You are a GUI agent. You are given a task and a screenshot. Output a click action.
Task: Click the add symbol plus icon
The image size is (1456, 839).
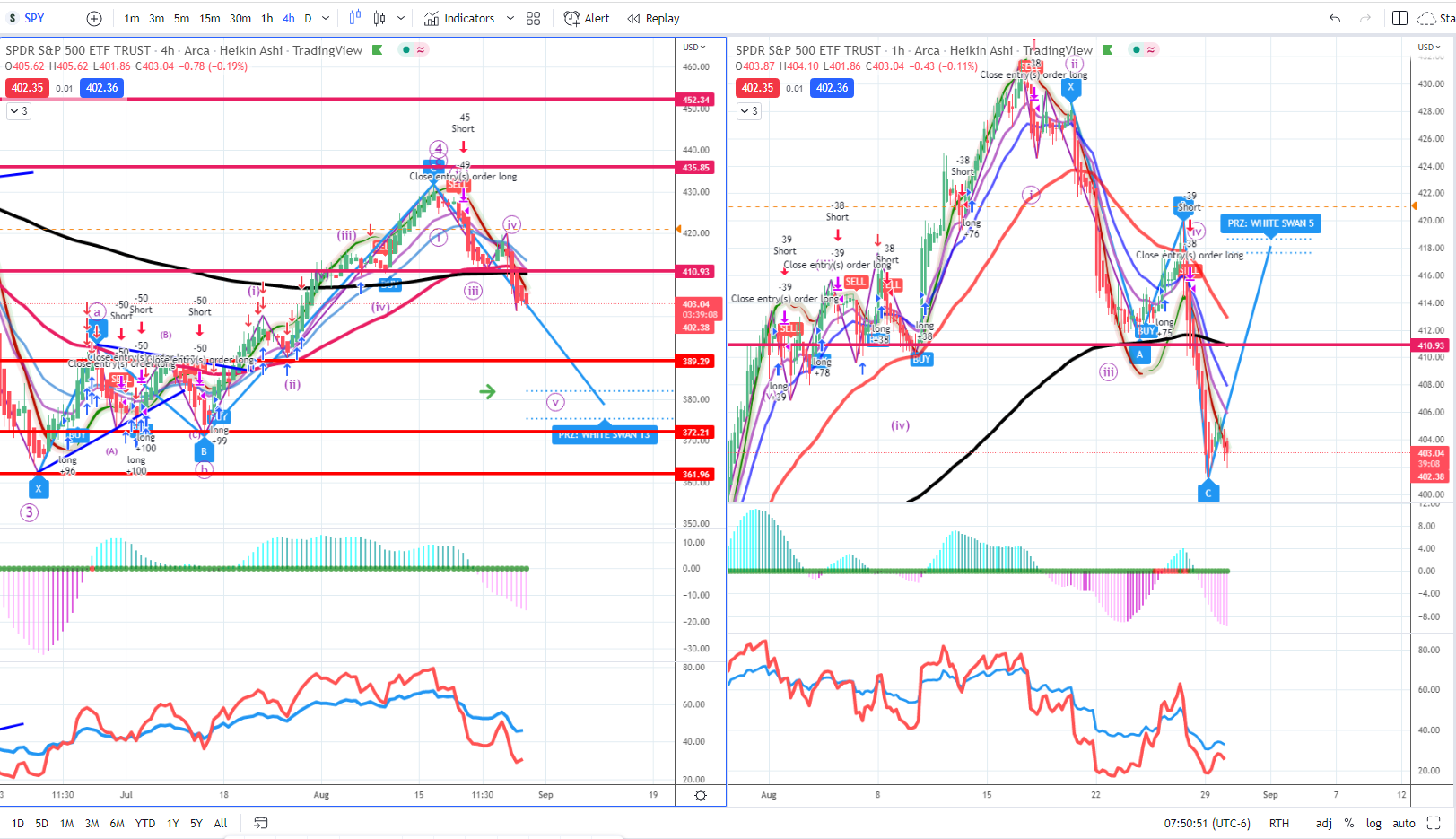(x=94, y=18)
